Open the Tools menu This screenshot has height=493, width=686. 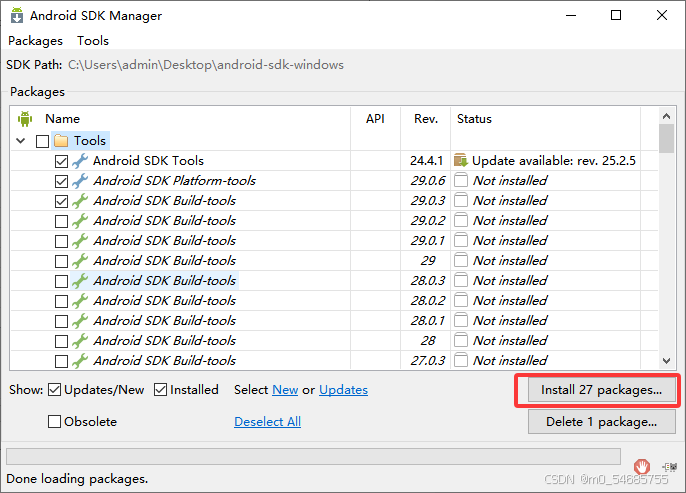click(93, 41)
